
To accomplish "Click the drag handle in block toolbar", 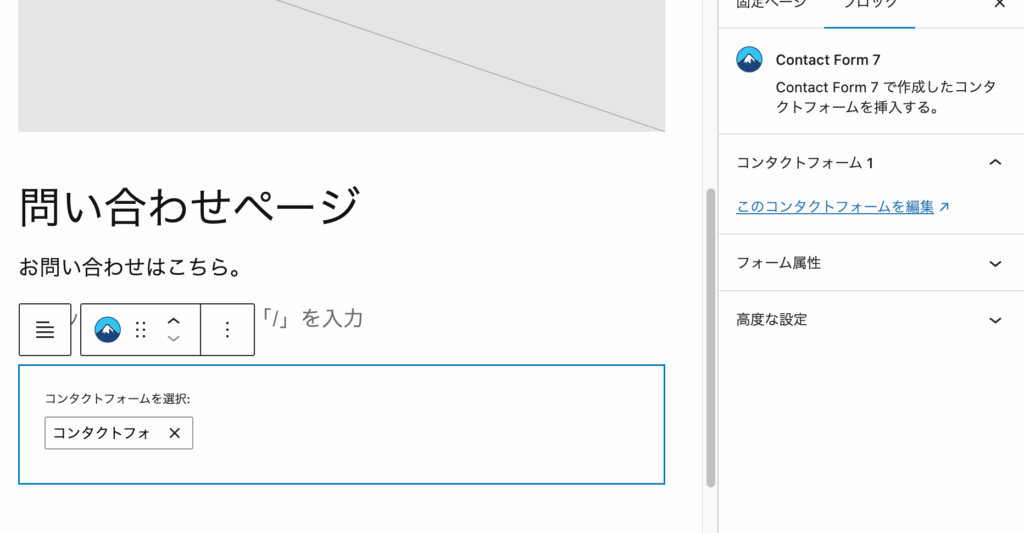I will point(141,329).
